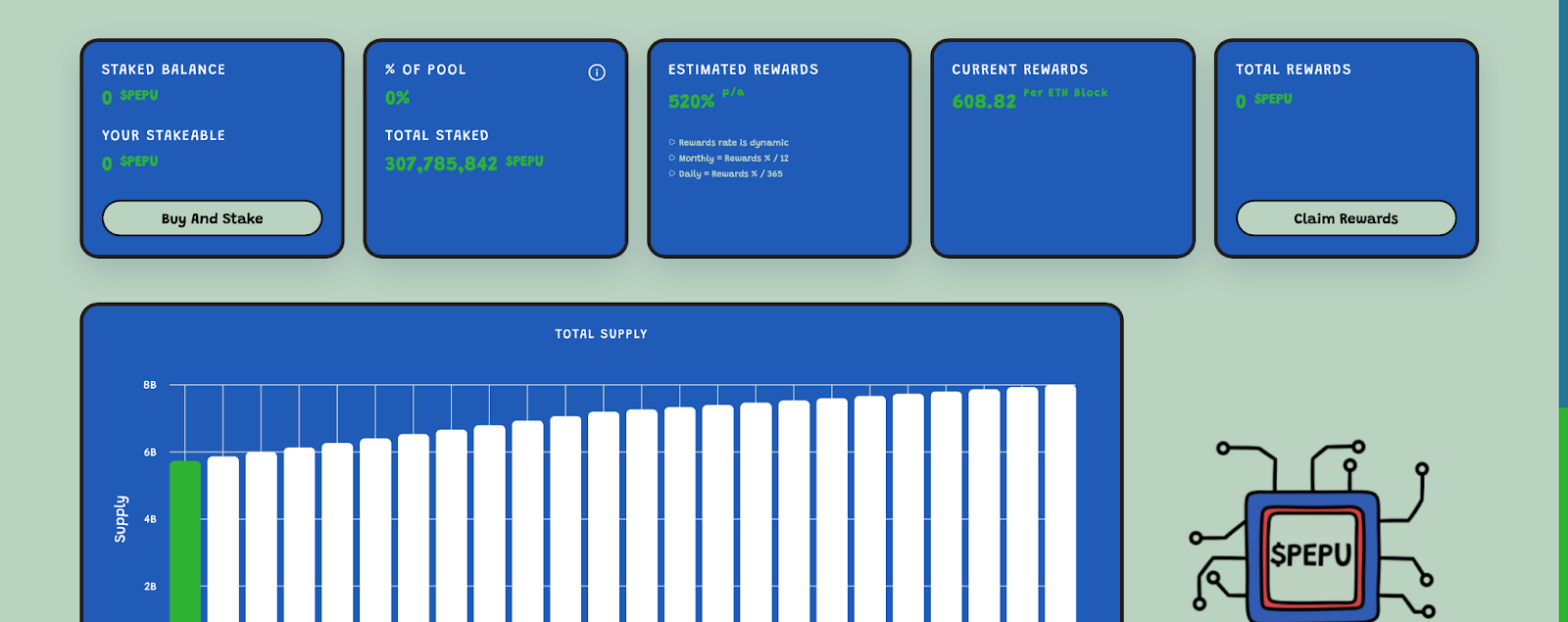Viewport: 1568px width, 622px height.
Task: Click the Total Staked value 307,785,842
Action: (x=441, y=164)
